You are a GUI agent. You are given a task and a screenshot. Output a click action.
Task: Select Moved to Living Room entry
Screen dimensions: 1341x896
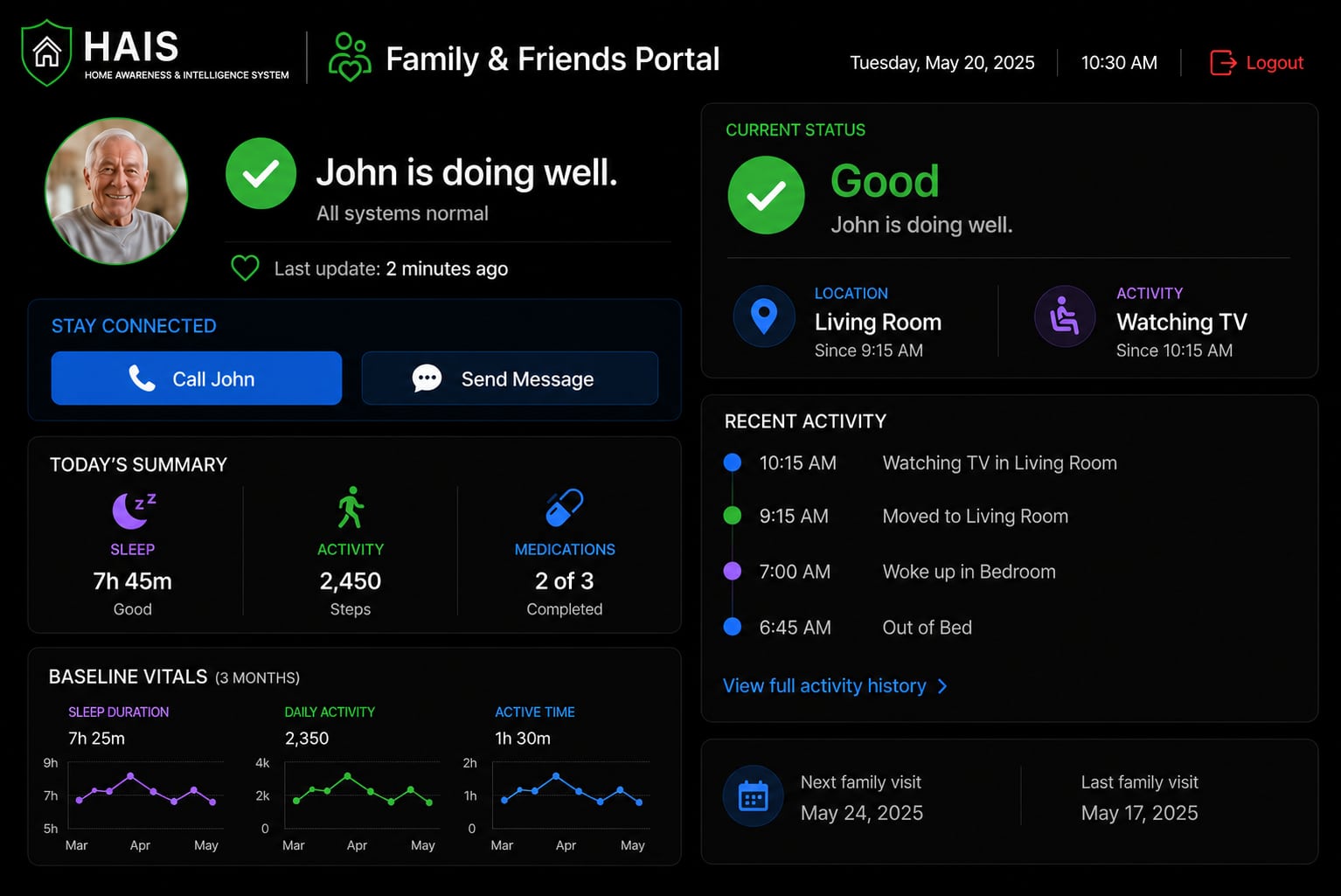(x=976, y=517)
